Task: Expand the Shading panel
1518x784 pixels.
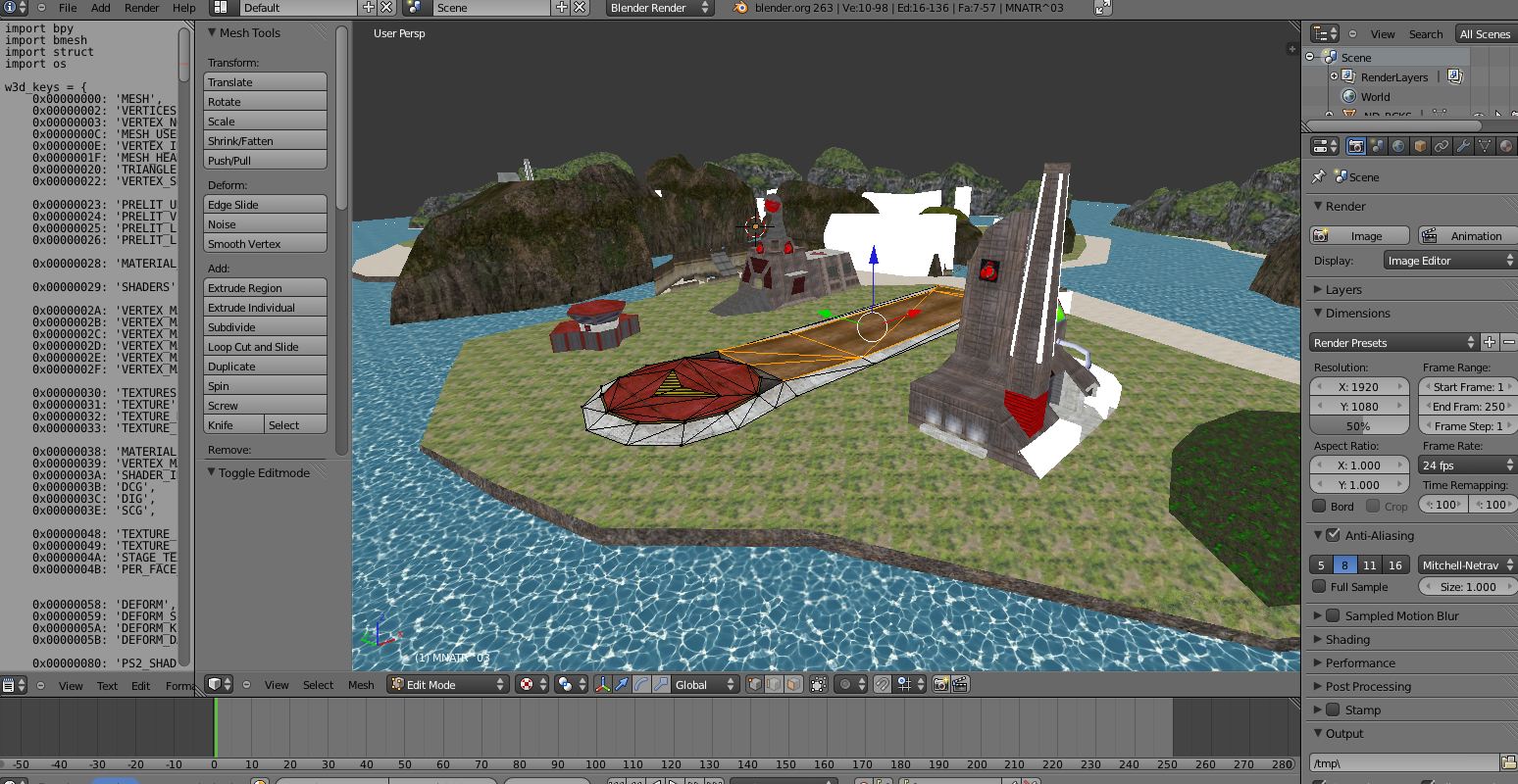Action: tap(1347, 640)
